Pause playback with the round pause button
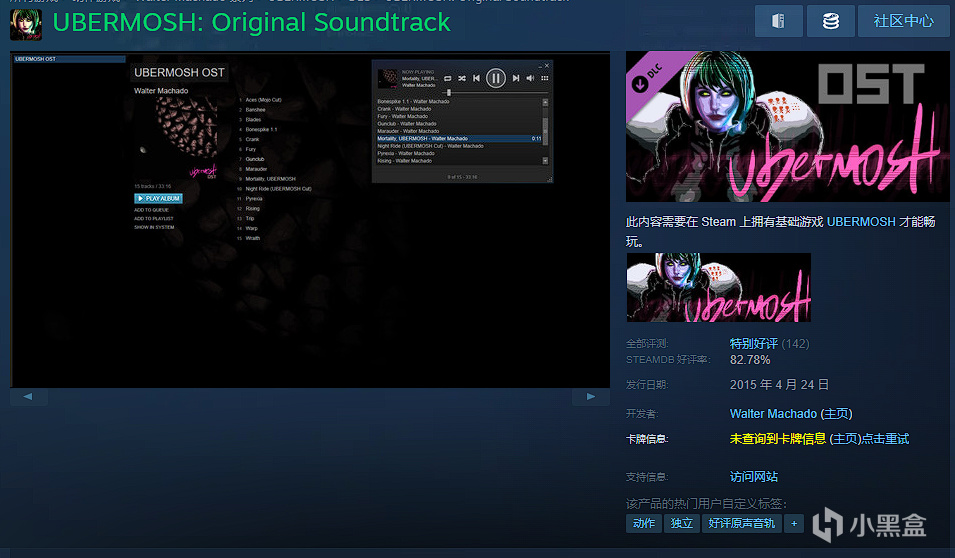Image resolution: width=955 pixels, height=558 pixels. click(496, 78)
